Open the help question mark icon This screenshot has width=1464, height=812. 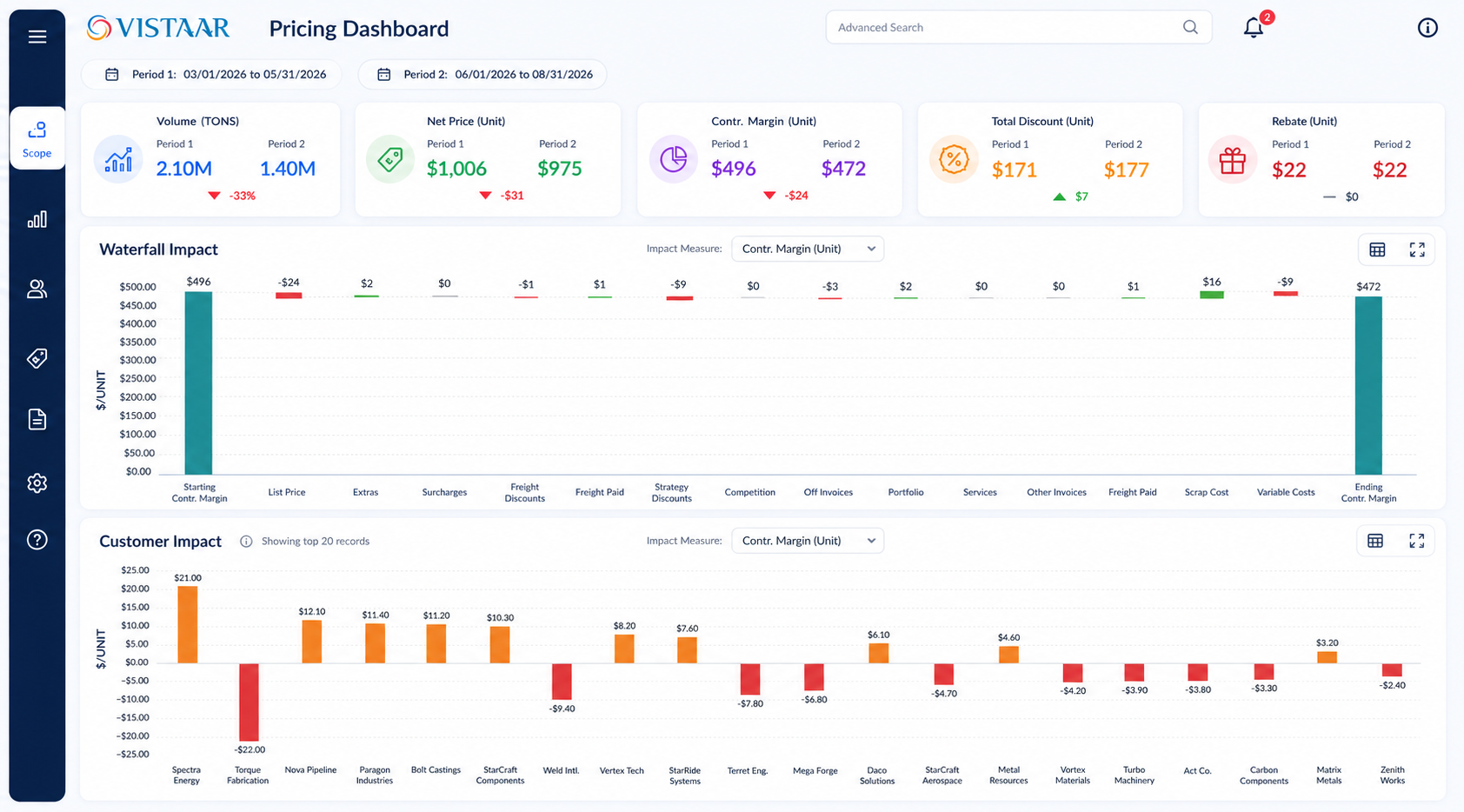tap(37, 540)
